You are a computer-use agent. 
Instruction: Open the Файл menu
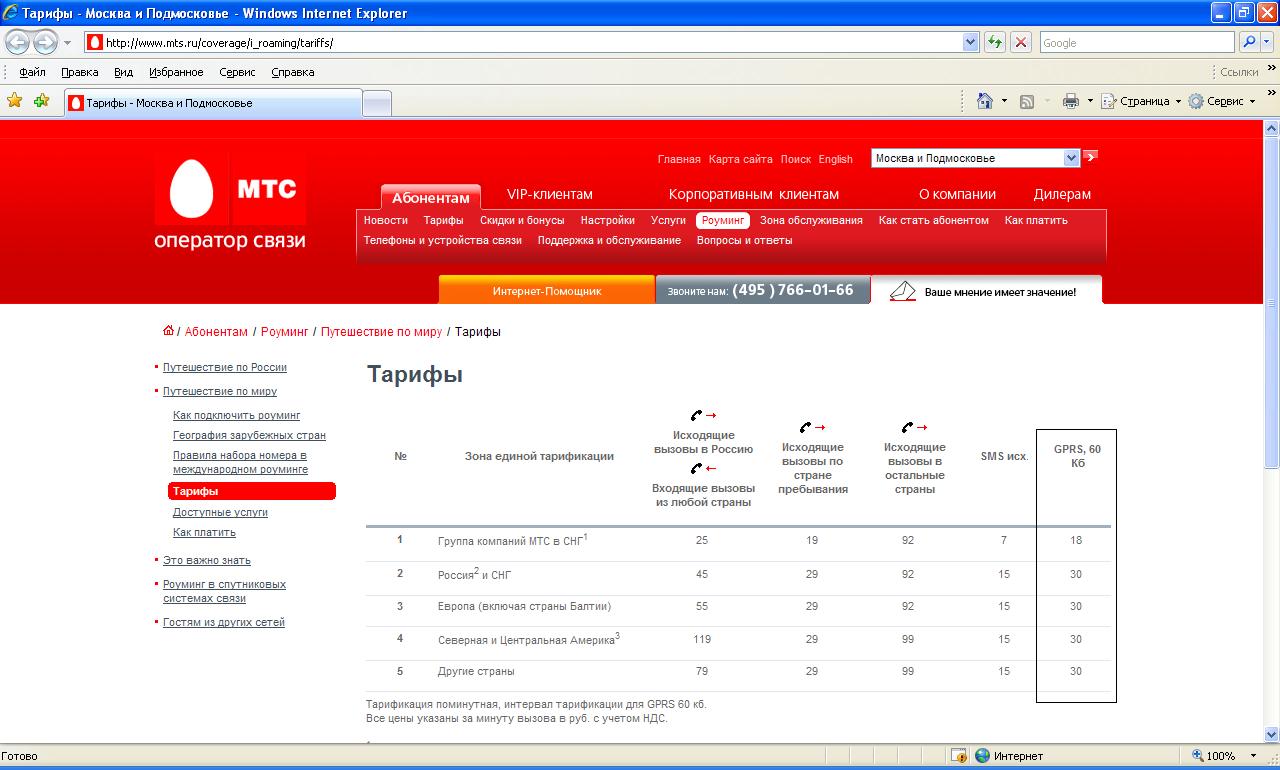(x=32, y=72)
